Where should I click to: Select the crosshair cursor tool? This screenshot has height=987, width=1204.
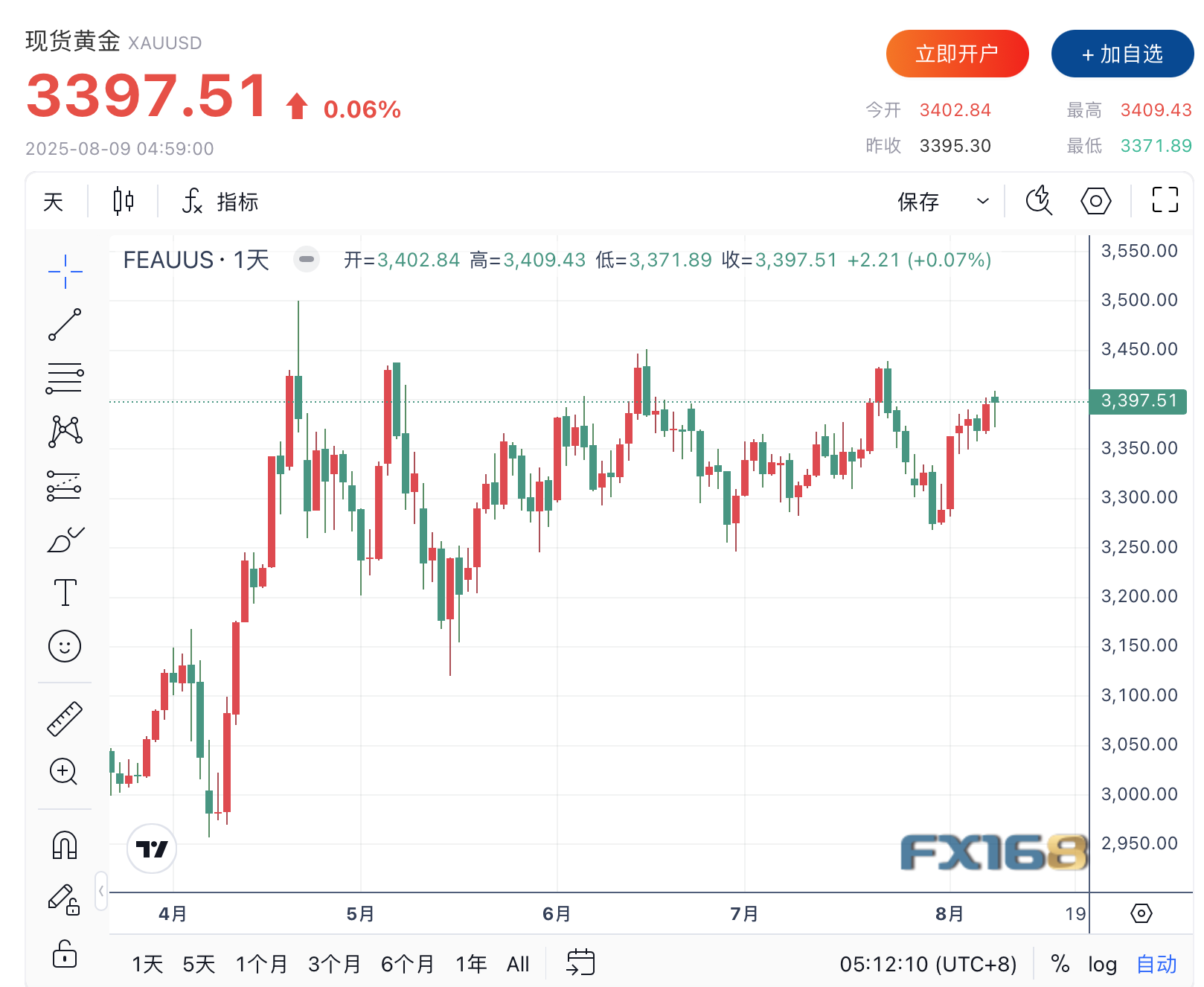65,271
